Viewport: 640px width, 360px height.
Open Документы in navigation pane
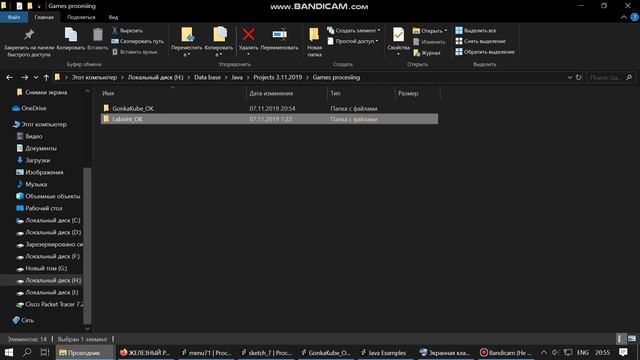coord(37,148)
